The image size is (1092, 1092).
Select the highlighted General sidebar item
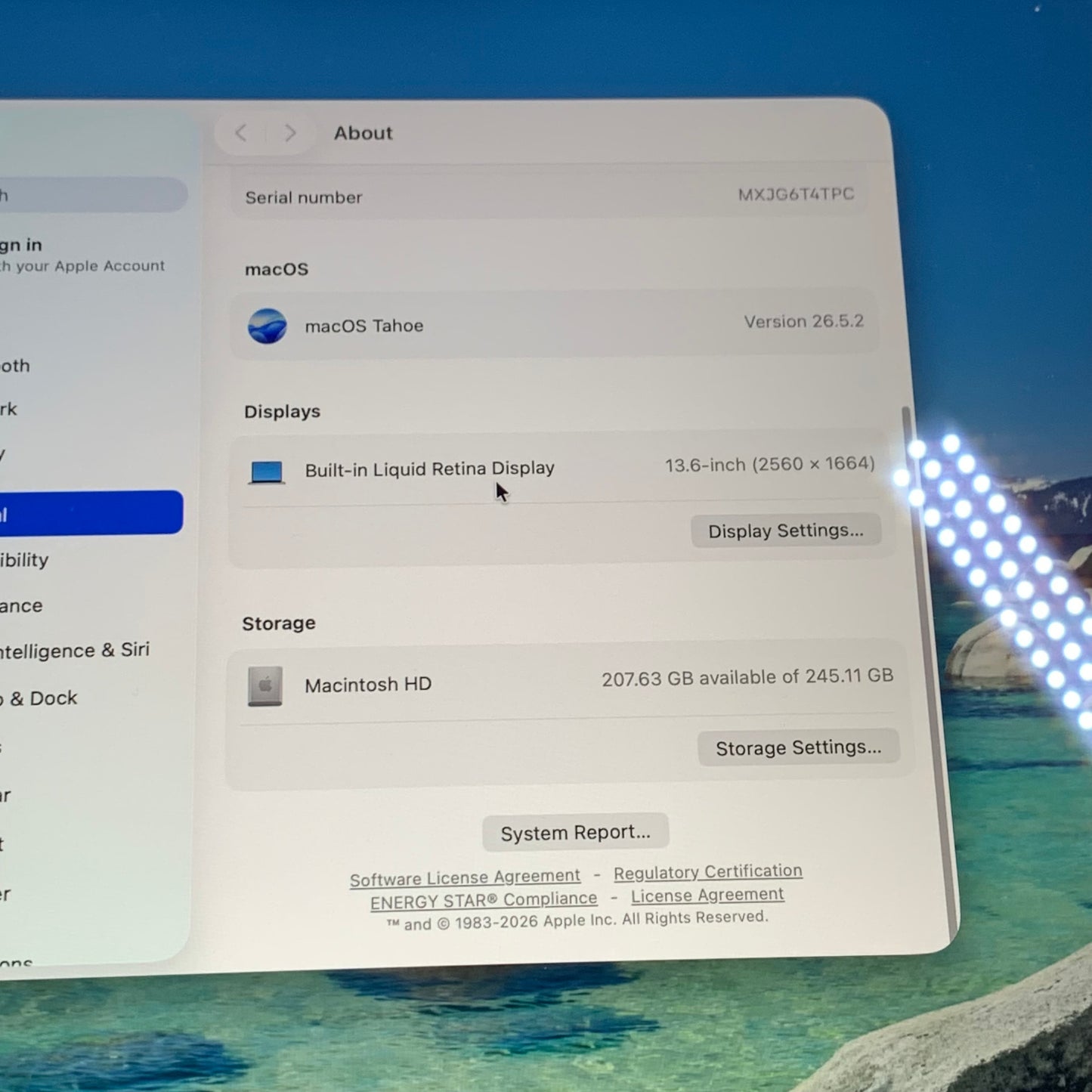tap(91, 513)
